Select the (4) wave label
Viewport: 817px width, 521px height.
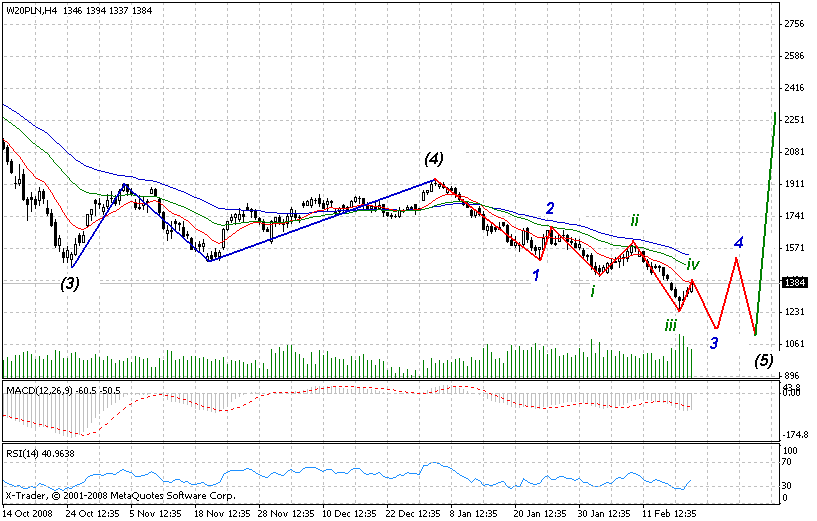(434, 158)
